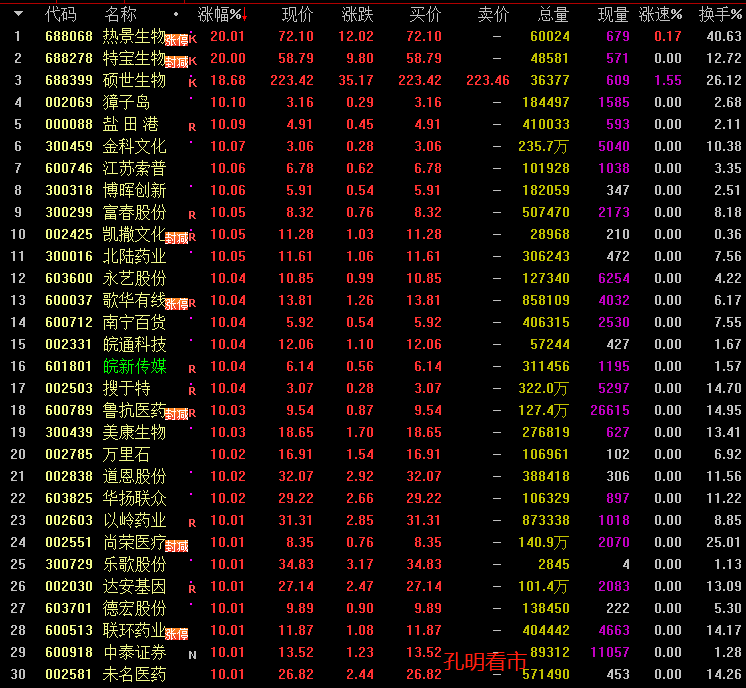The width and height of the screenshot is (746, 688).
Task: Sort by the 换手% column header
Action: (720, 15)
